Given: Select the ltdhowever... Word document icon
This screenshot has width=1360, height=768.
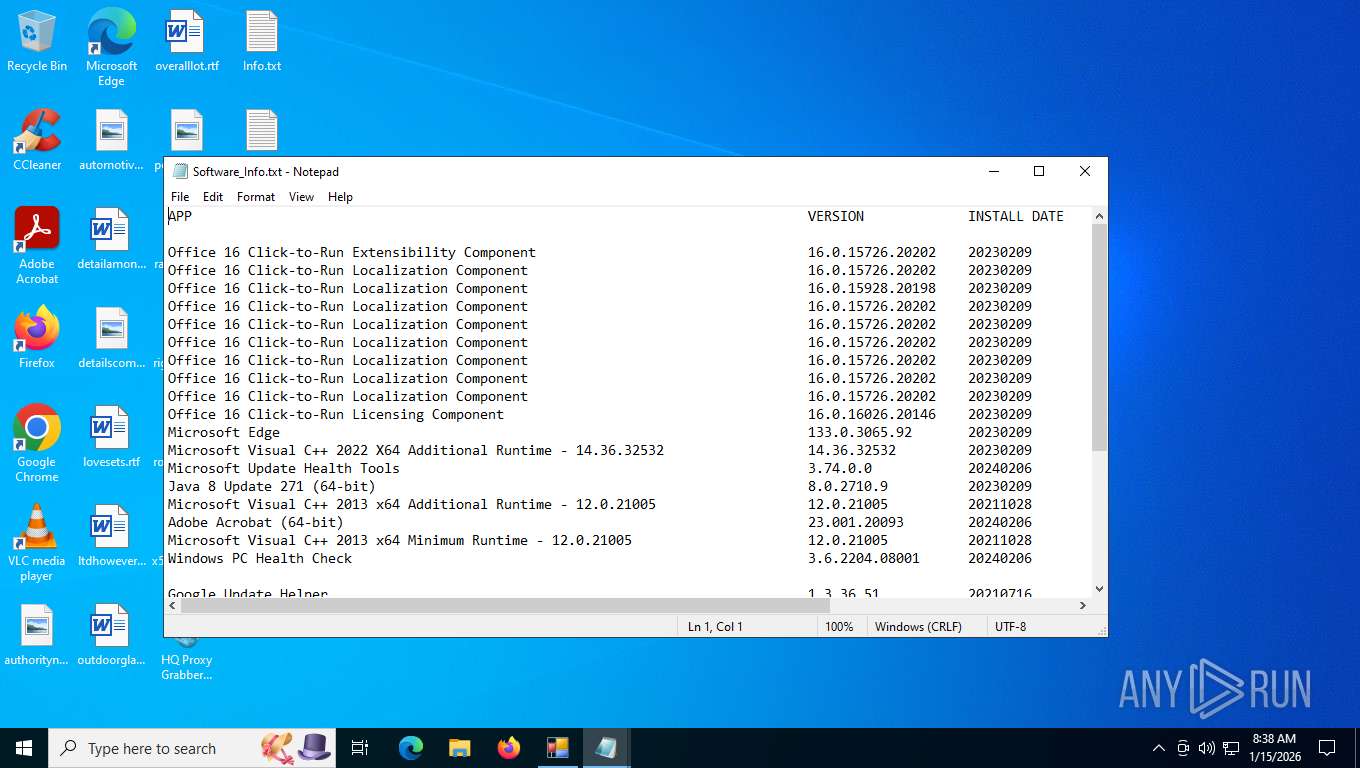Looking at the screenshot, I should tap(111, 536).
